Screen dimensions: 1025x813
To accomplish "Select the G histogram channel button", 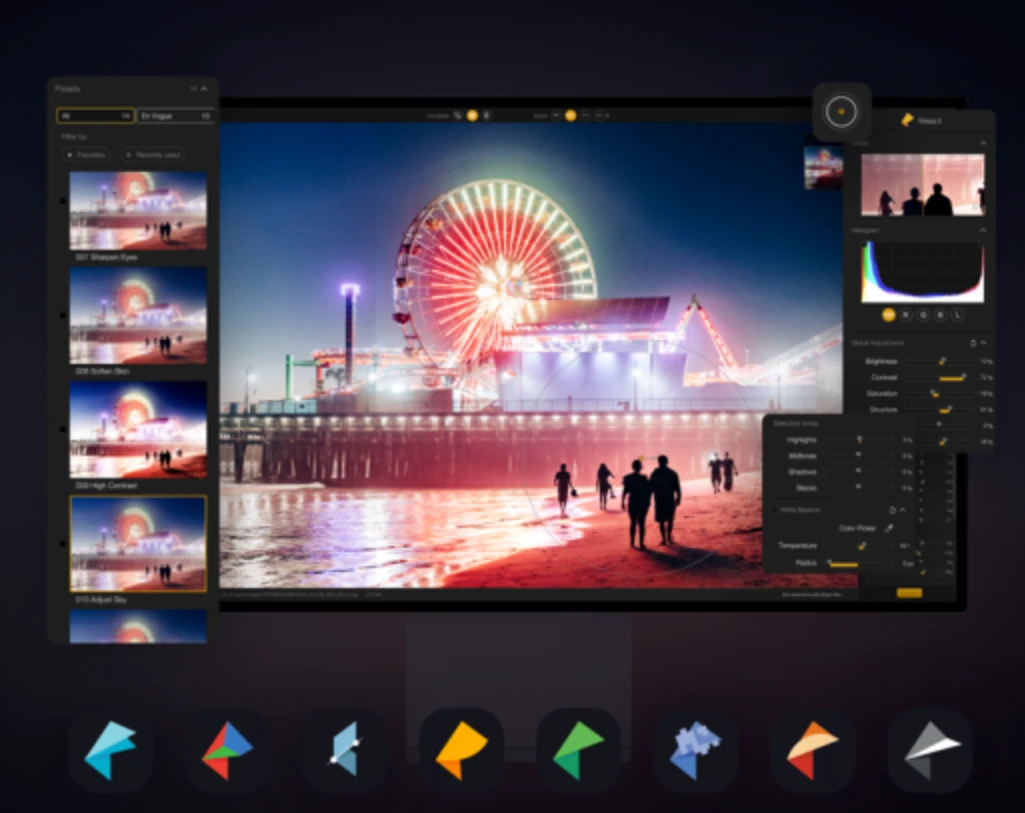I will coord(923,315).
